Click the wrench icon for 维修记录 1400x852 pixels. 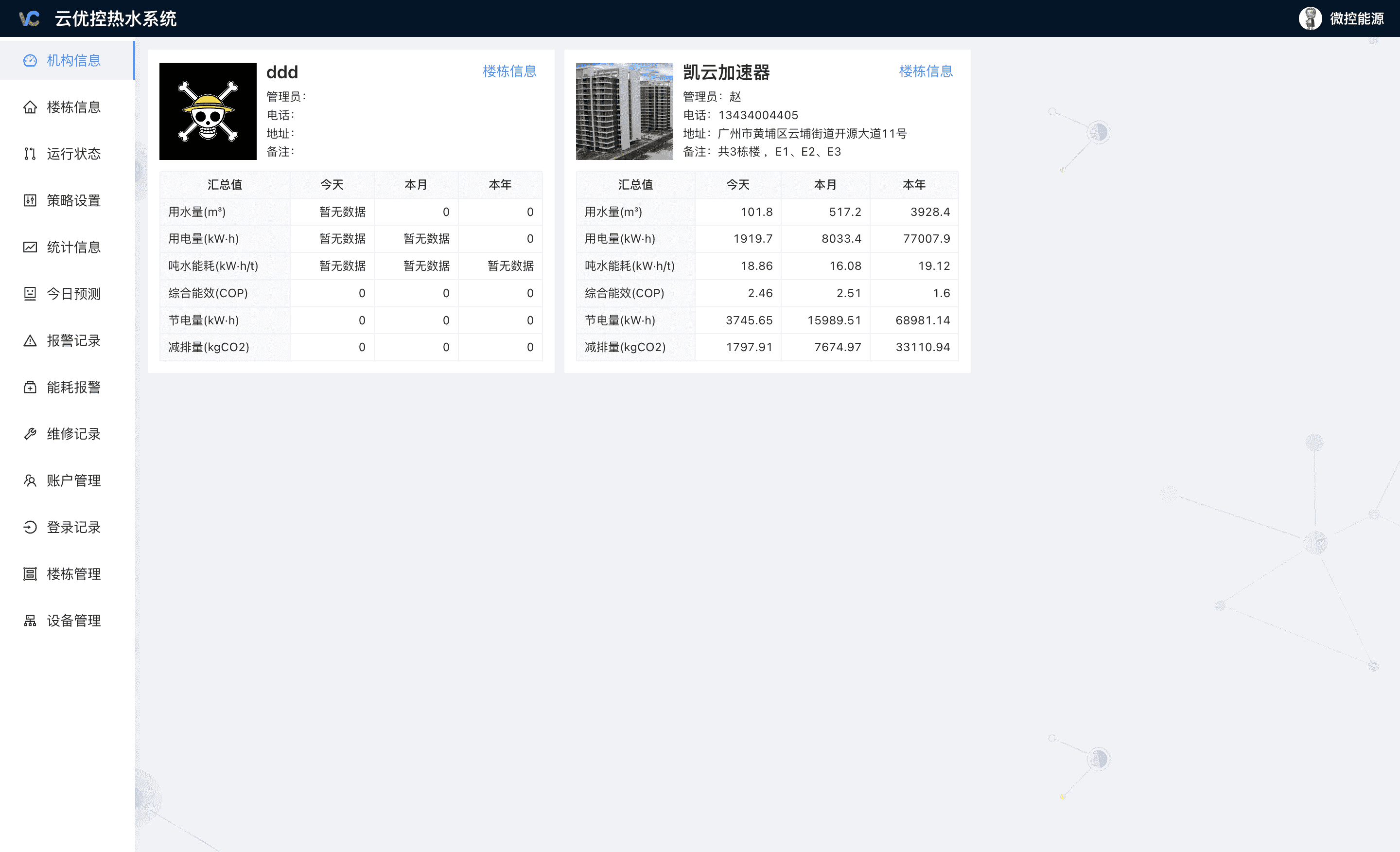click(30, 434)
